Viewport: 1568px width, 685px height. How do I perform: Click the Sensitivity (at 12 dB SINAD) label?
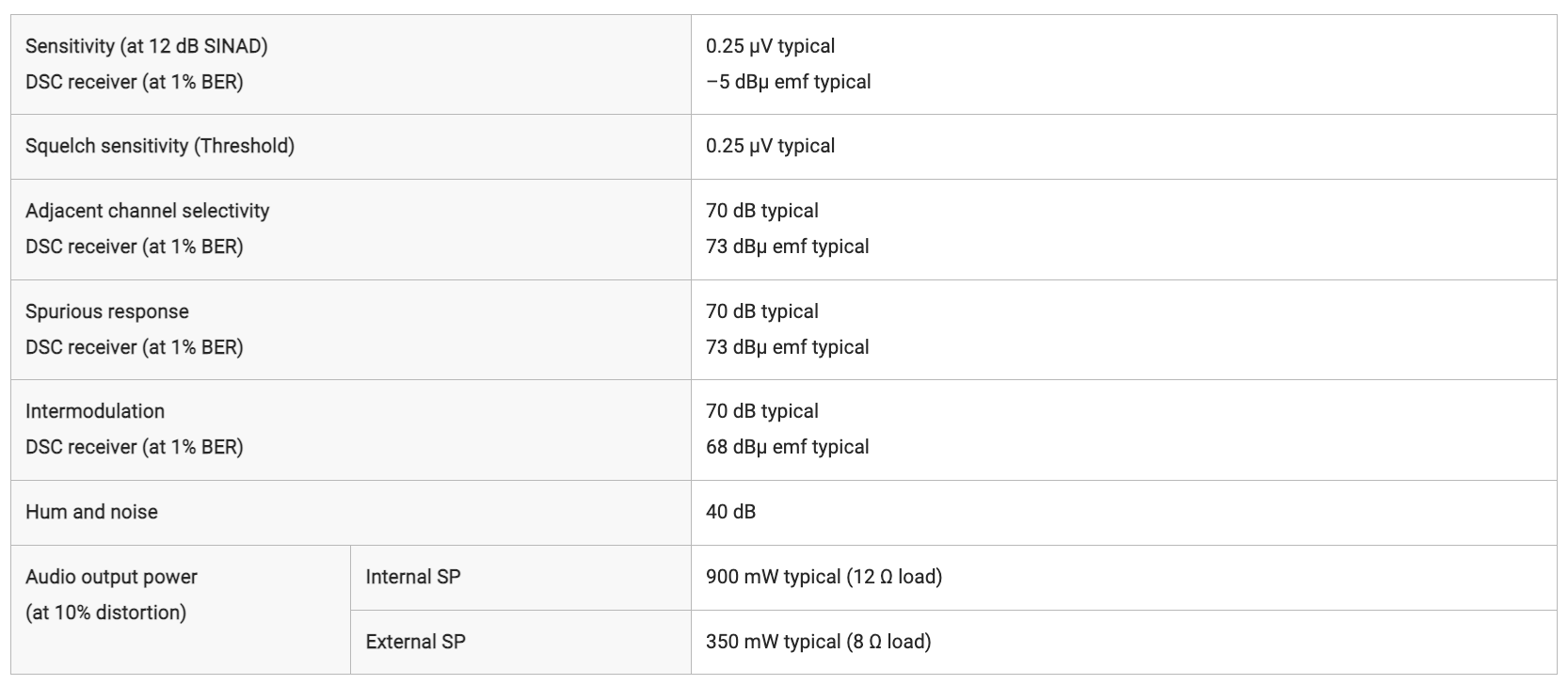click(x=146, y=46)
